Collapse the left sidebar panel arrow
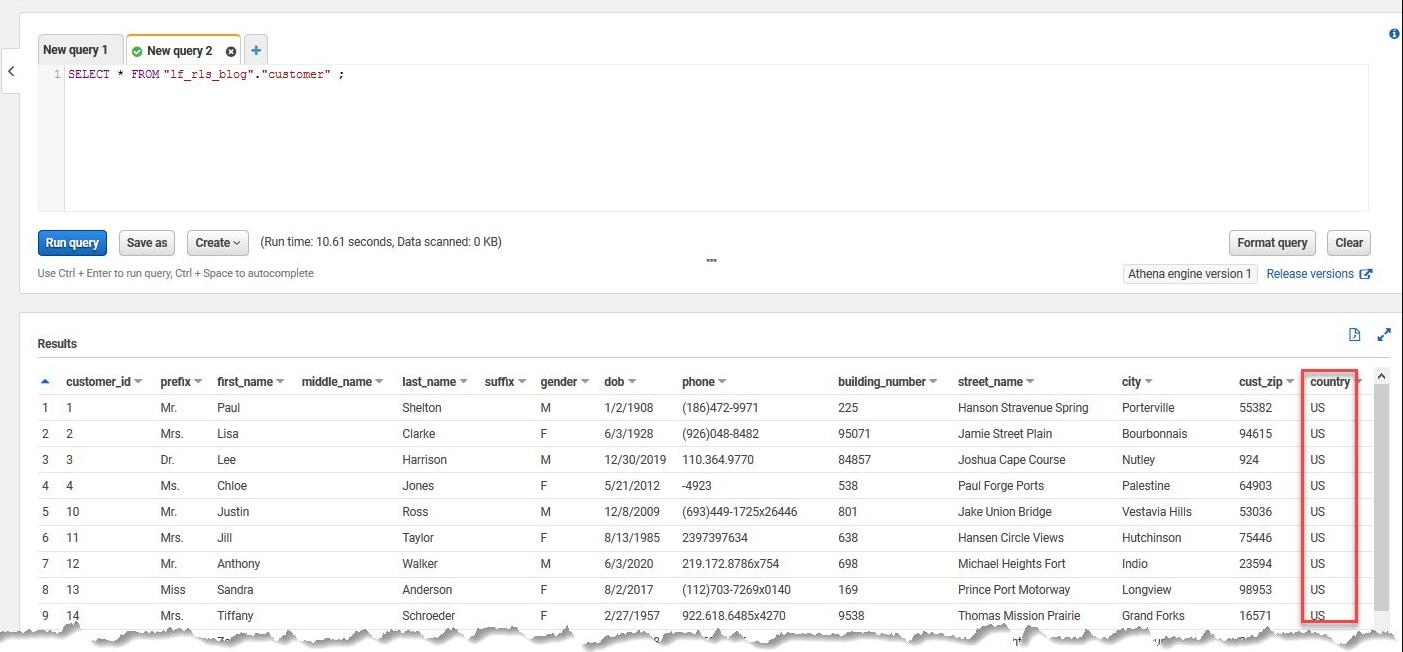Screen dimensions: 1403x652 click(10, 72)
